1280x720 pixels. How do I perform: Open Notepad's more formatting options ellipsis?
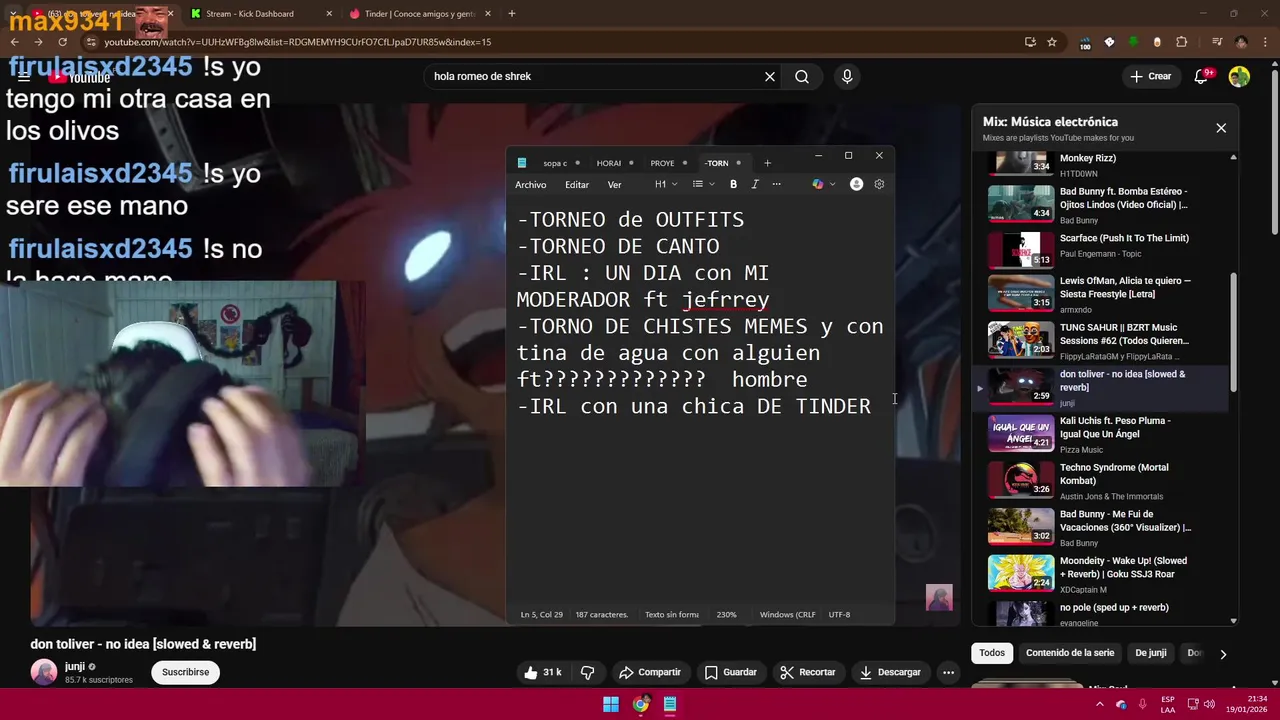point(776,184)
